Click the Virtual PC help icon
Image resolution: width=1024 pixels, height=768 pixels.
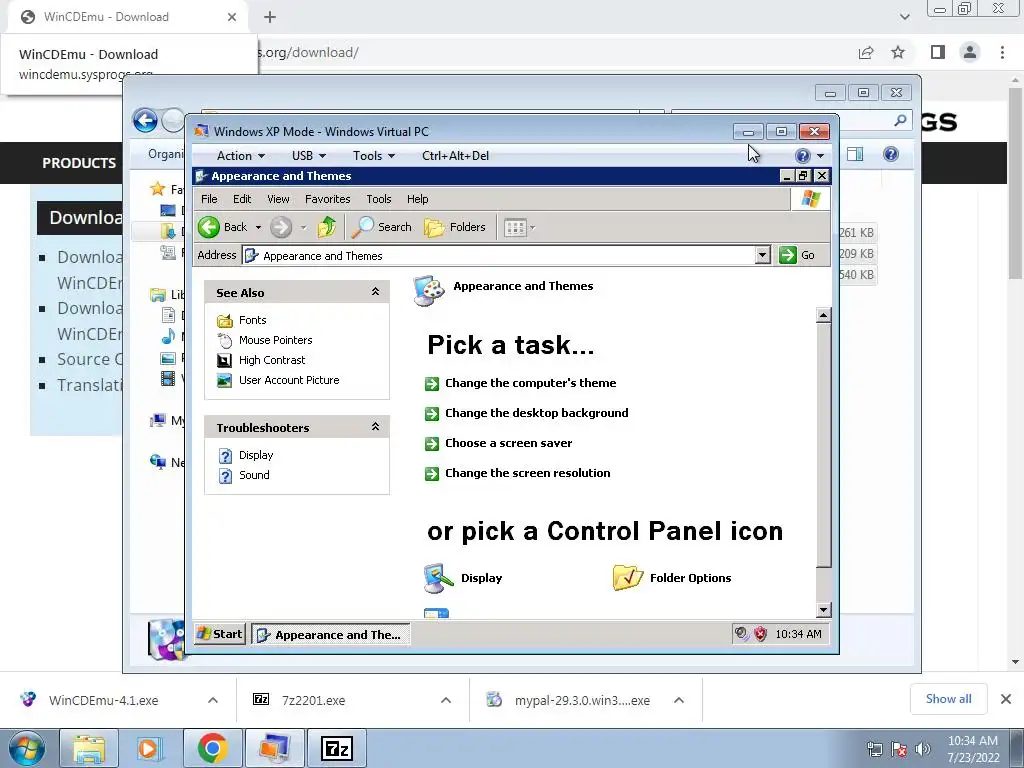pyautogui.click(x=803, y=155)
